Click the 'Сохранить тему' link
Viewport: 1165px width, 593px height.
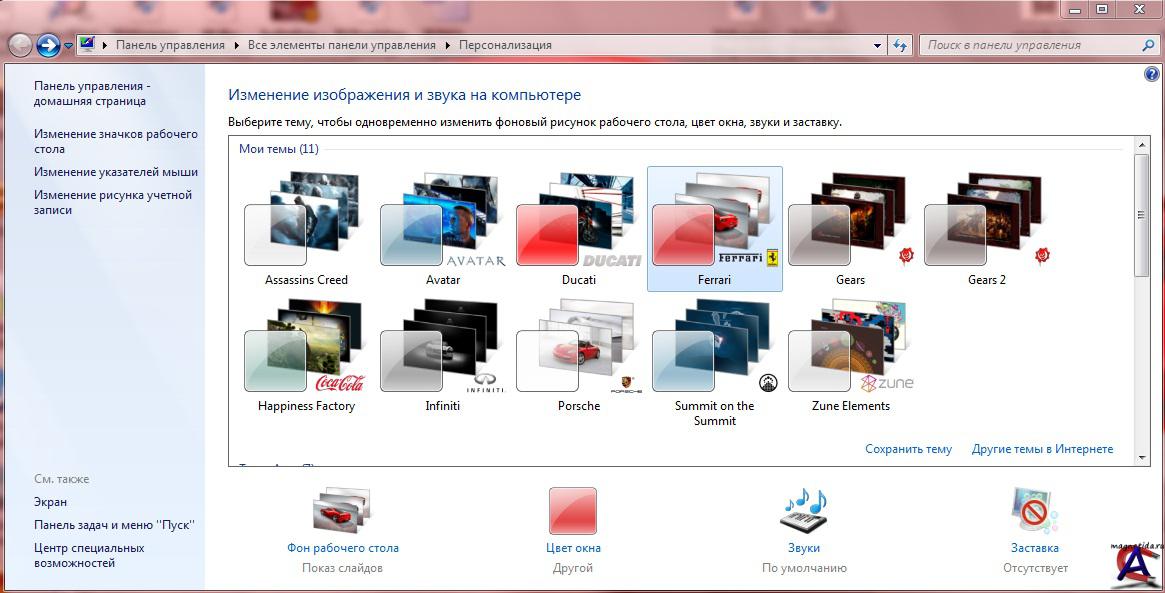908,449
